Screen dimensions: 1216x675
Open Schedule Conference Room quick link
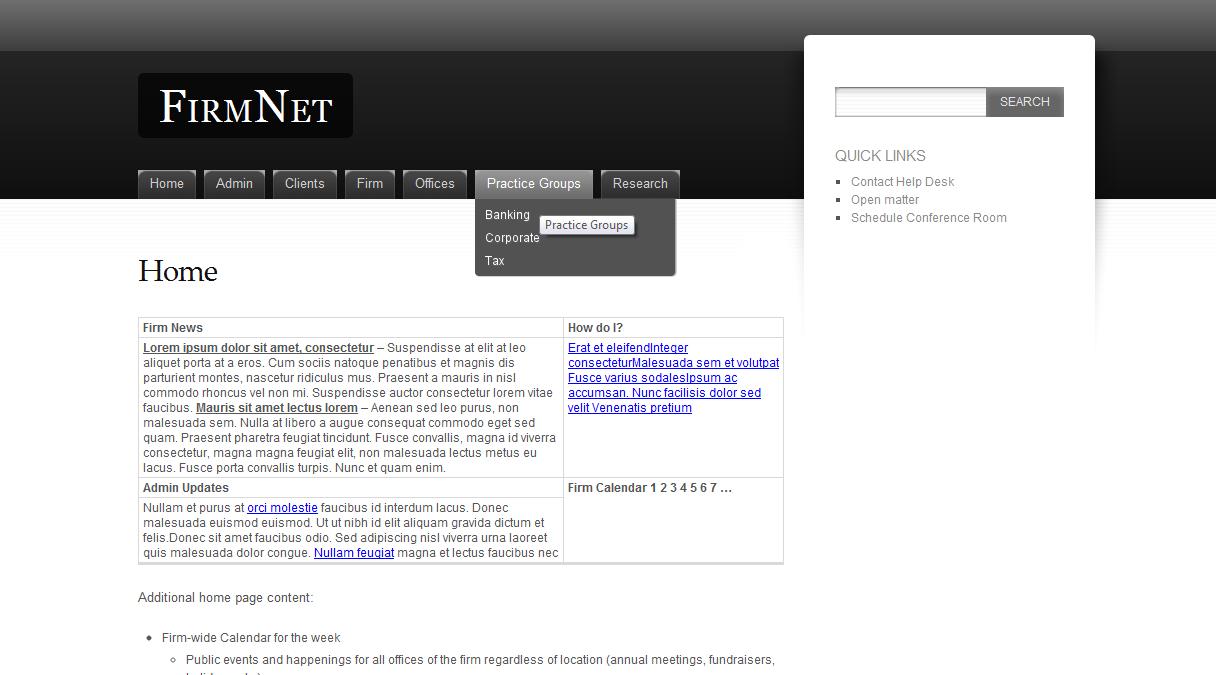click(x=929, y=218)
